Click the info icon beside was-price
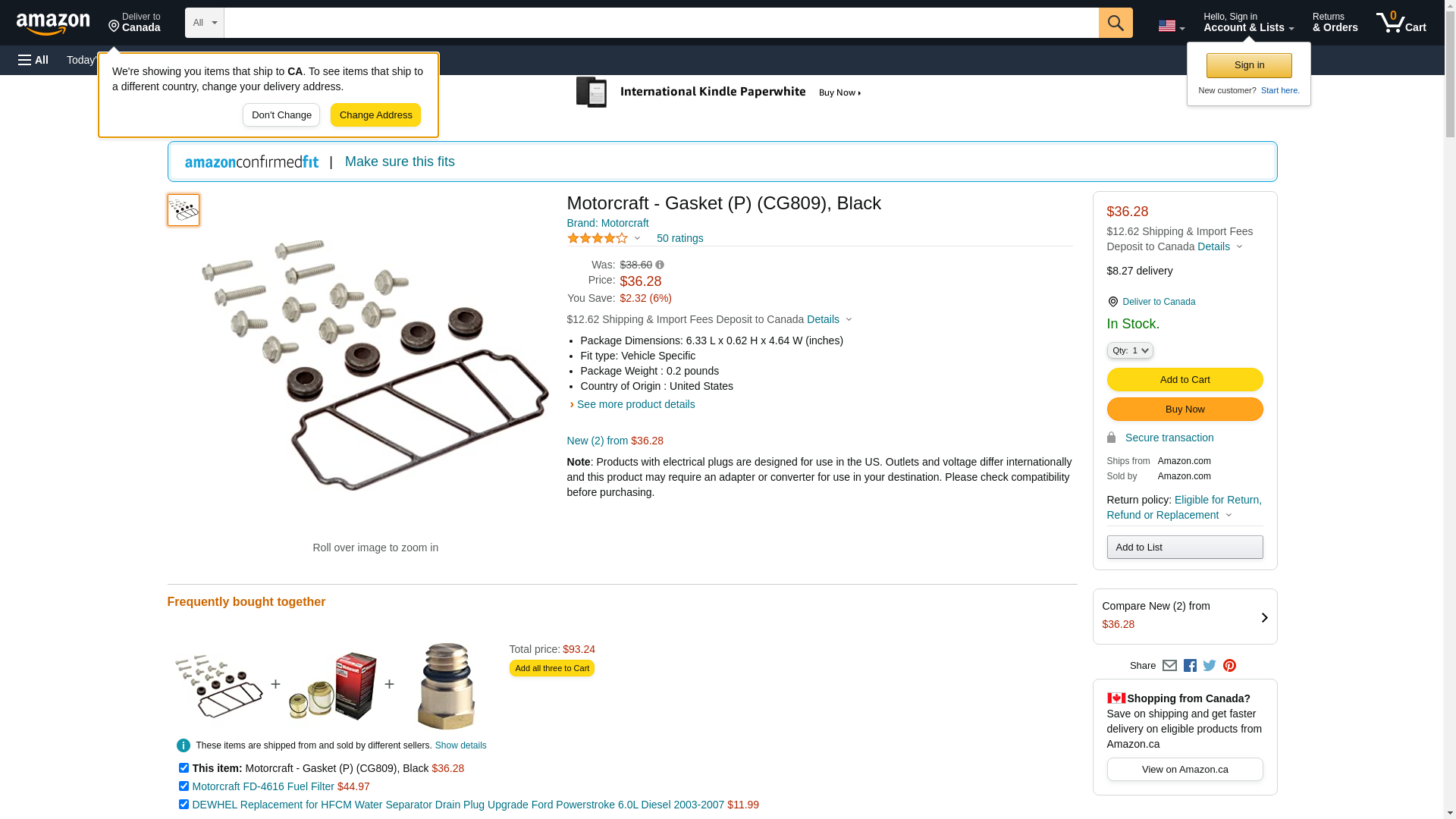The height and width of the screenshot is (819, 1456). 660,265
